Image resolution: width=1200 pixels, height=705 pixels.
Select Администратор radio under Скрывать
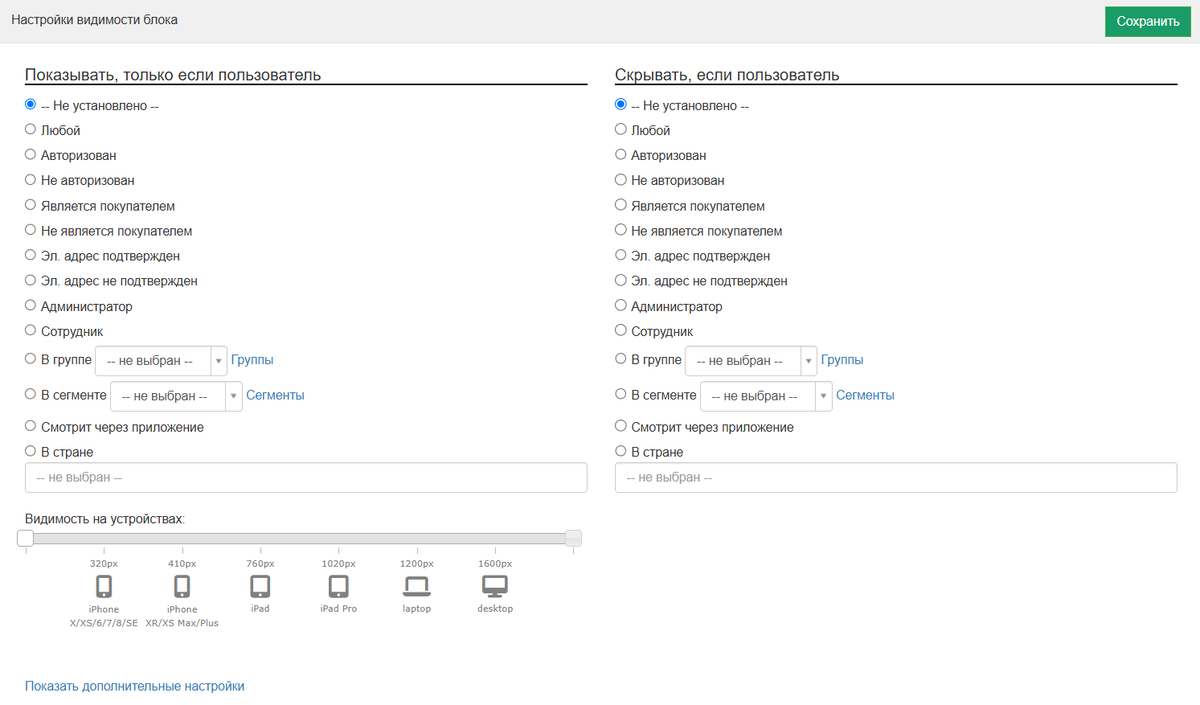coord(621,305)
